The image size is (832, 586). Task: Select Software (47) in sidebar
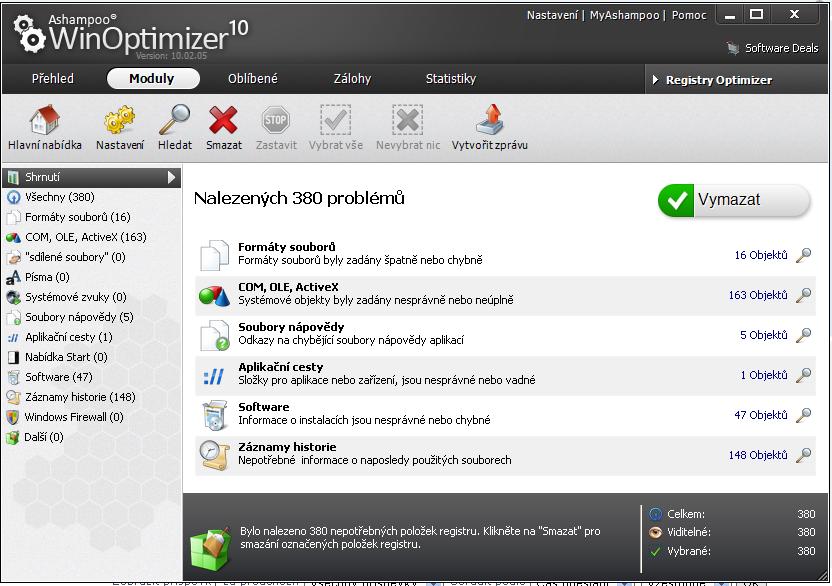click(x=59, y=377)
